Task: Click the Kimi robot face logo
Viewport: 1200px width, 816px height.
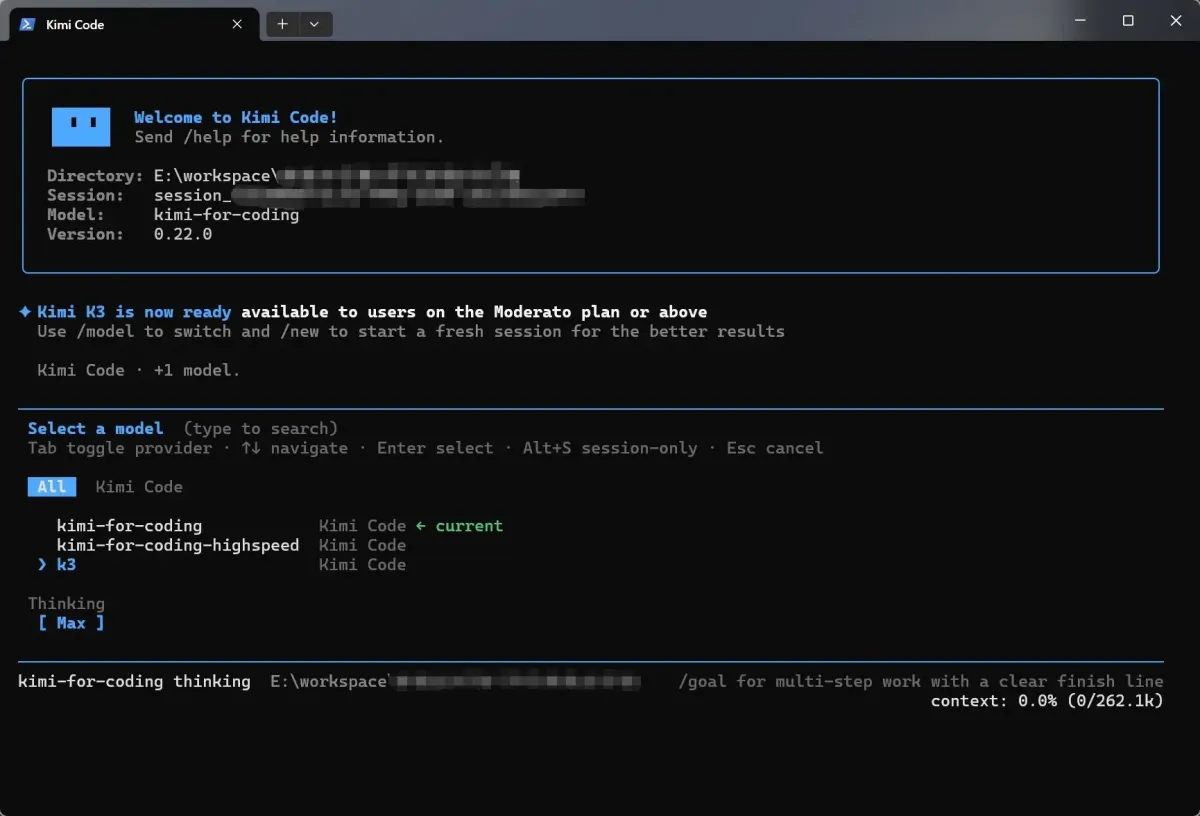Action: 81,127
